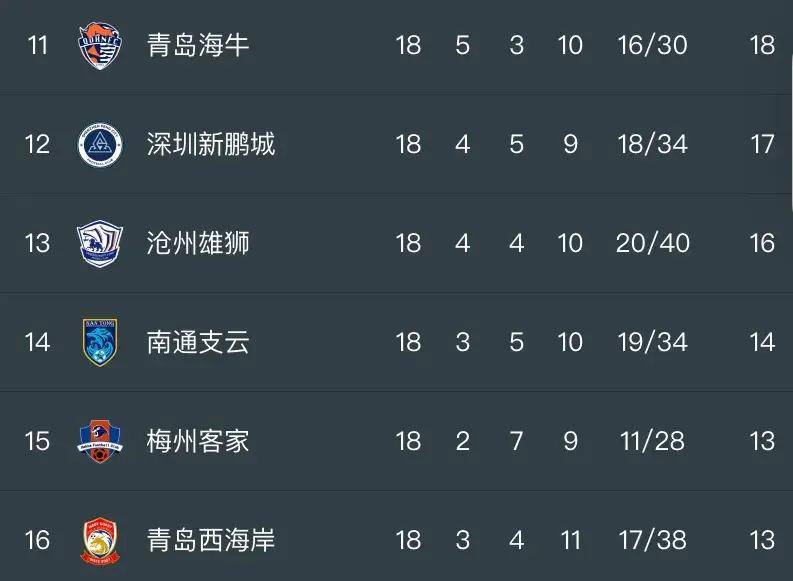Select rank number 16 at the bottom
This screenshot has width=793, height=581.
(x=37, y=541)
